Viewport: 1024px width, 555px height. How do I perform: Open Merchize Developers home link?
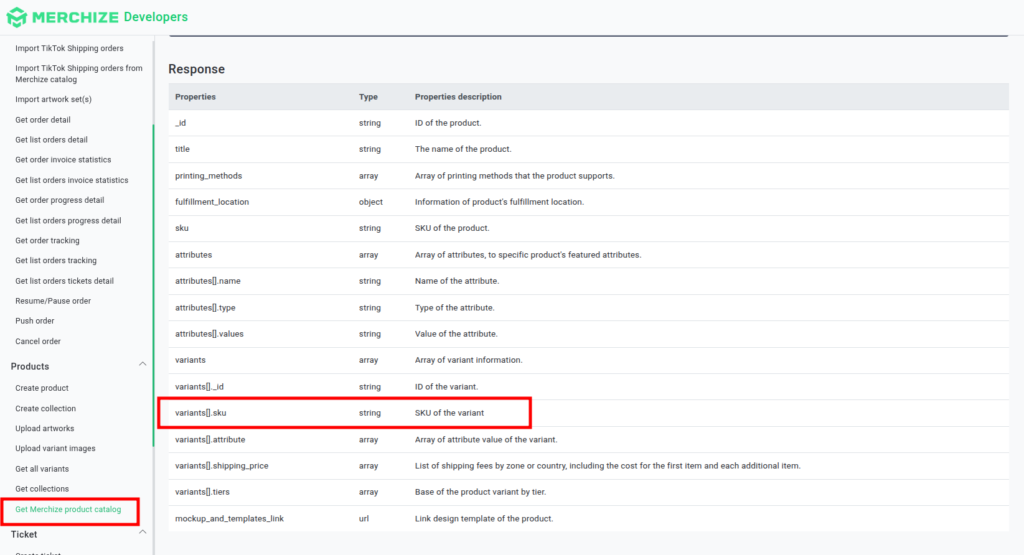tap(97, 17)
